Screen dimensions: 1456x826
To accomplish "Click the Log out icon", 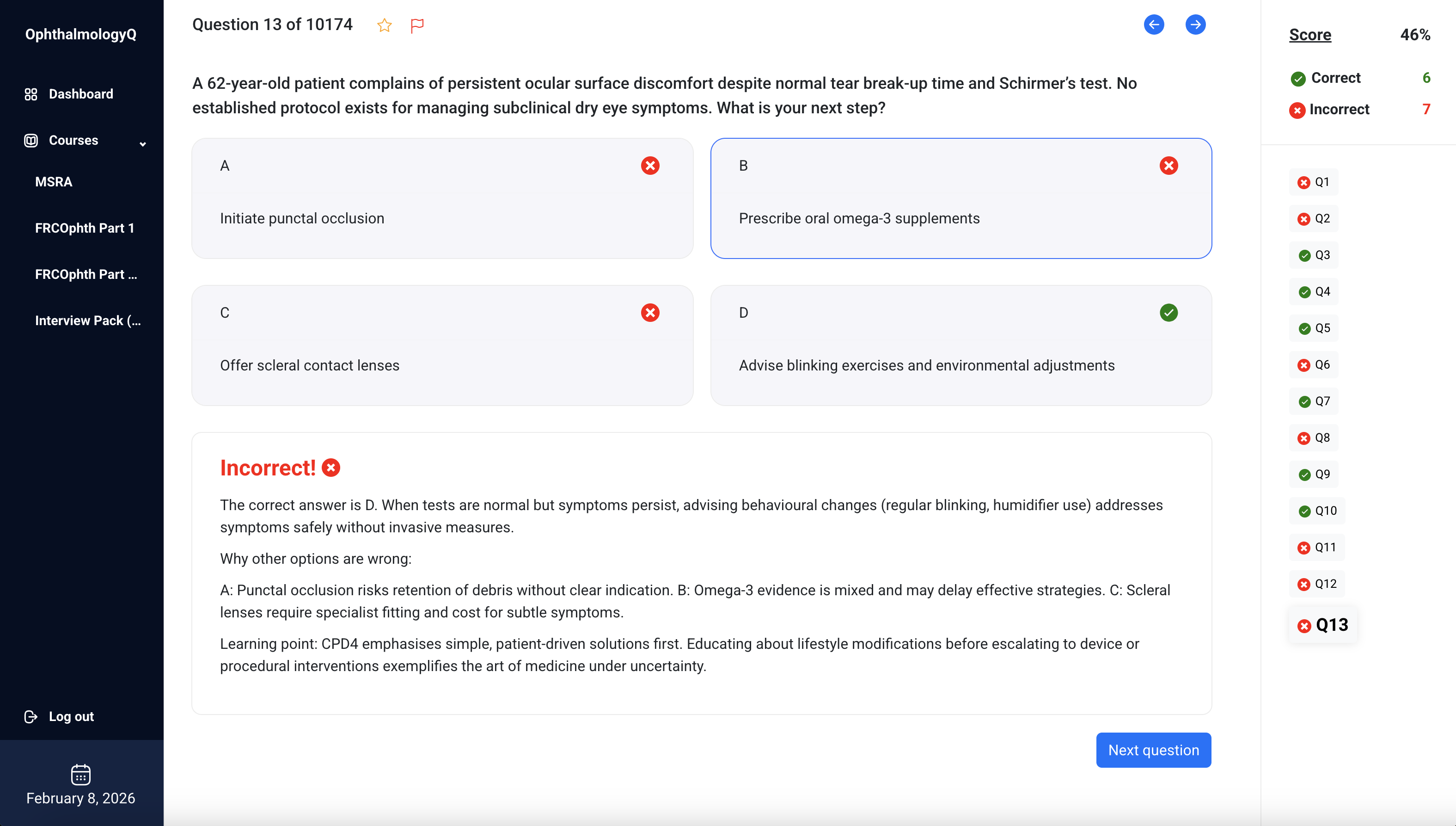I will [31, 716].
